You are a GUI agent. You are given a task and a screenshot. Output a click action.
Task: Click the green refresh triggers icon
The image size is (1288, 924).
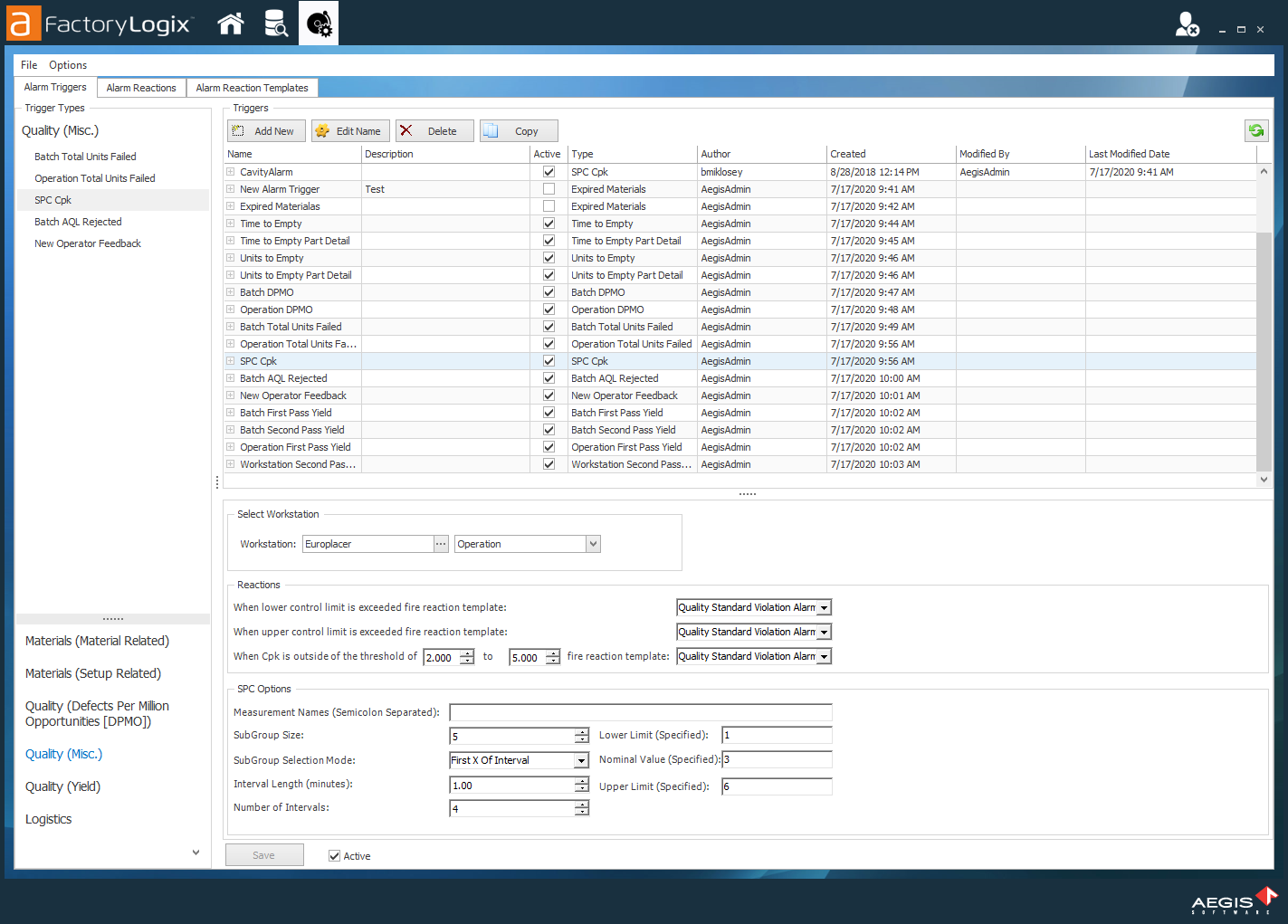pyautogui.click(x=1255, y=131)
